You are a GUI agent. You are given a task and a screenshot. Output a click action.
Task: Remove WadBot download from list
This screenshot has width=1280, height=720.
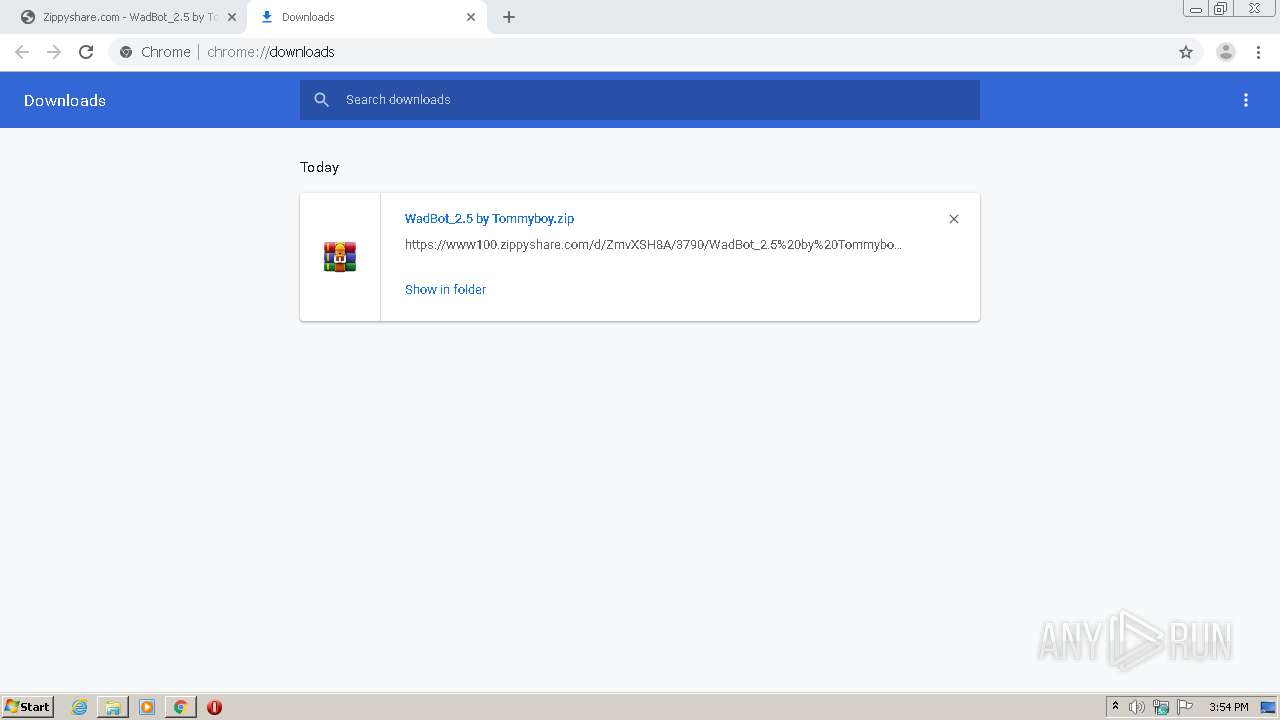[x=954, y=219]
